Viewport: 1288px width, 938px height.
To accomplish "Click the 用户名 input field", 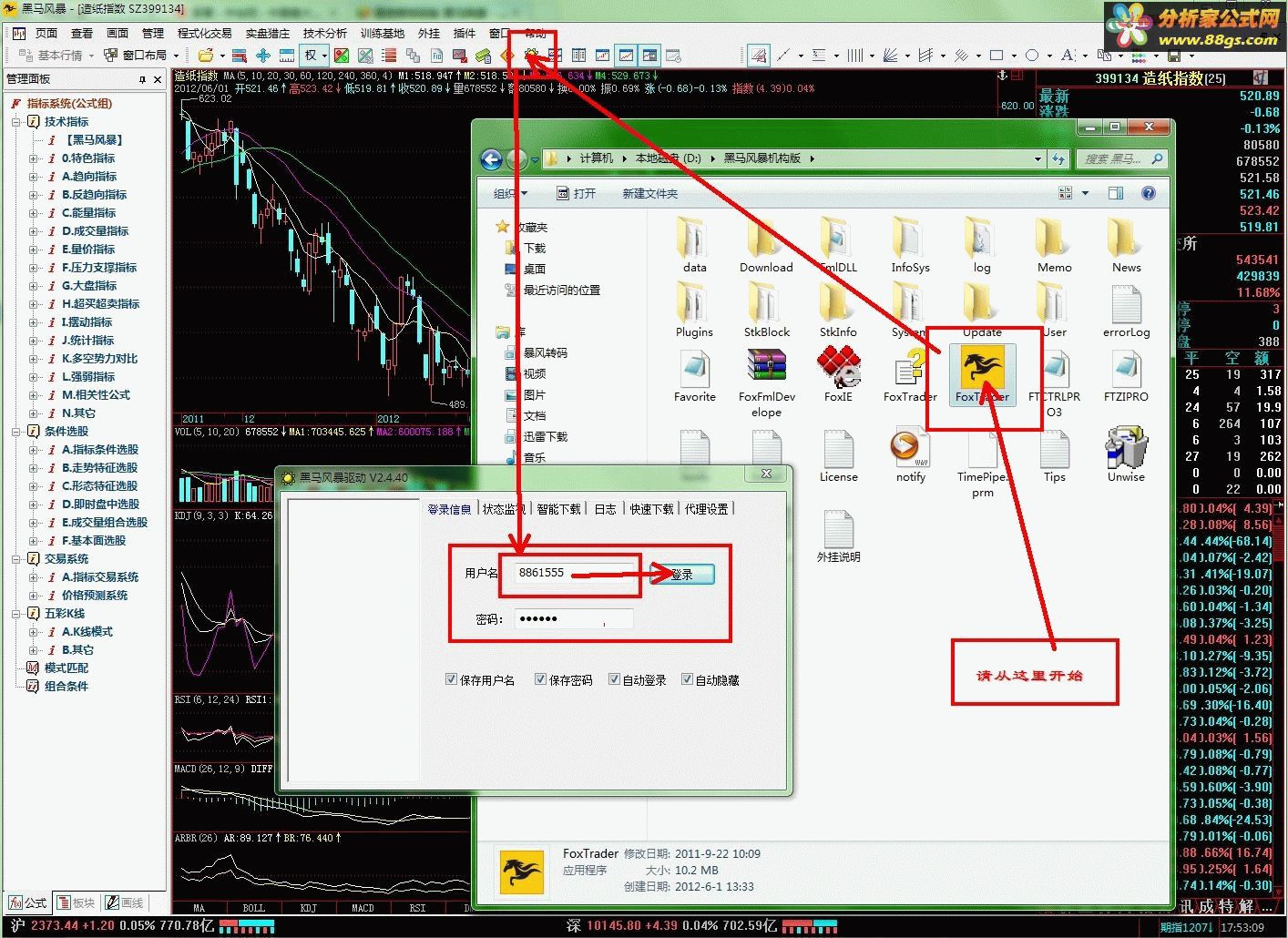I will point(574,573).
